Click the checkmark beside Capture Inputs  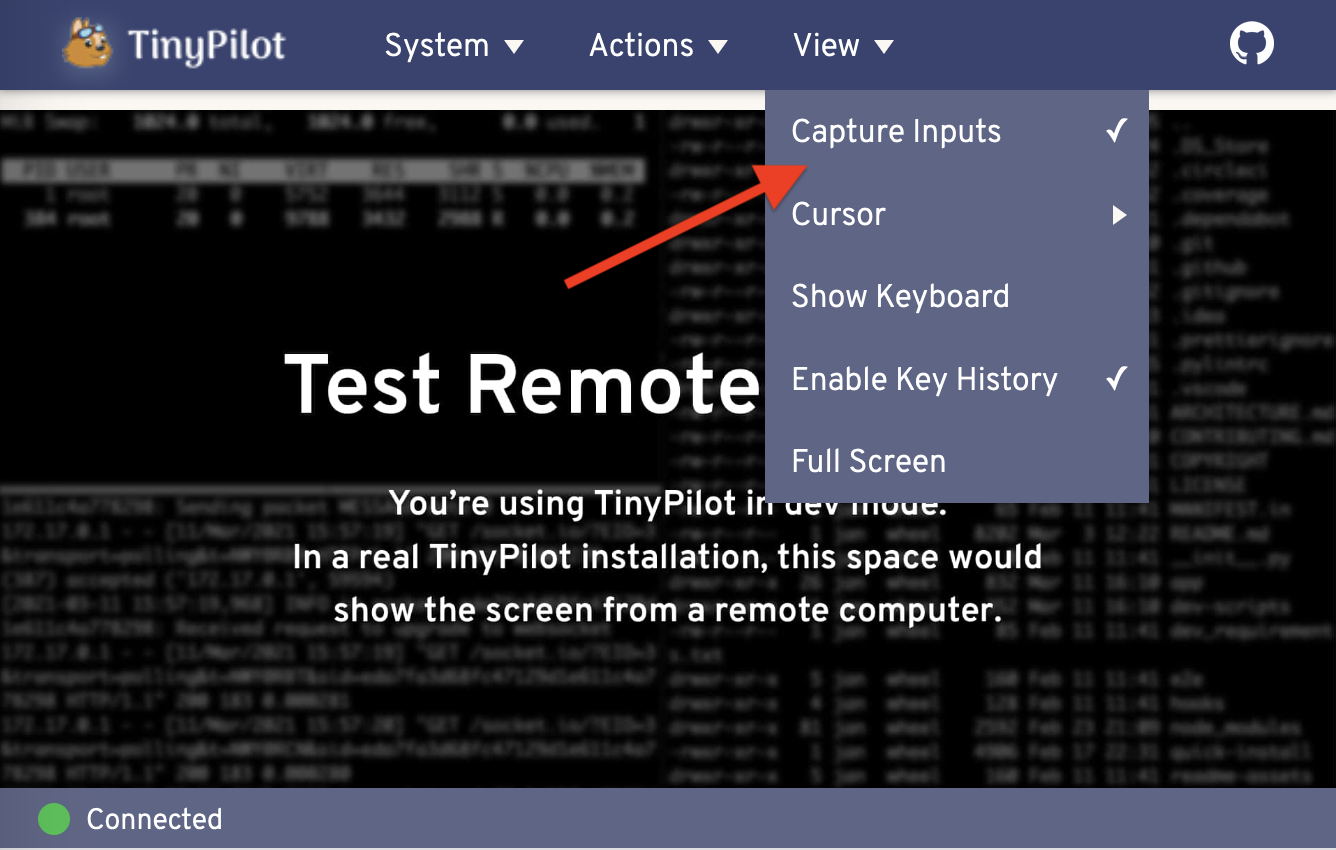pos(1116,129)
